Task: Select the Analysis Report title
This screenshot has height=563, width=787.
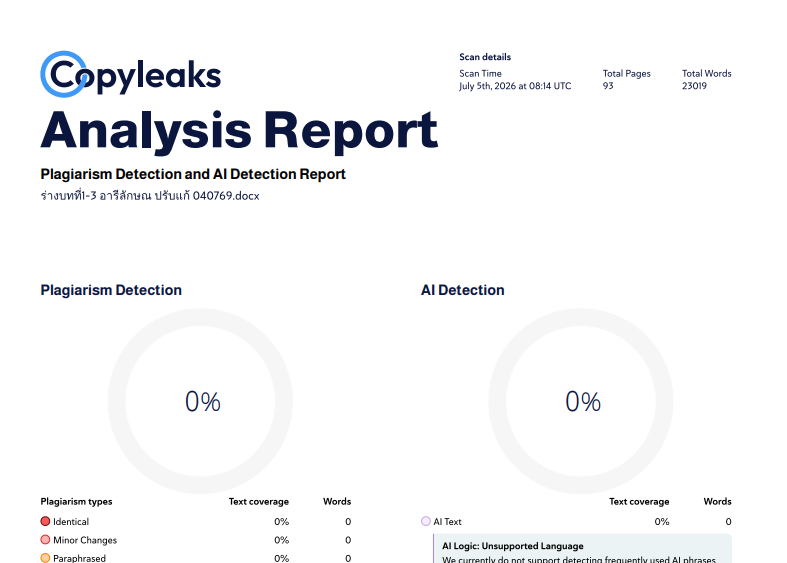Action: pos(239,131)
